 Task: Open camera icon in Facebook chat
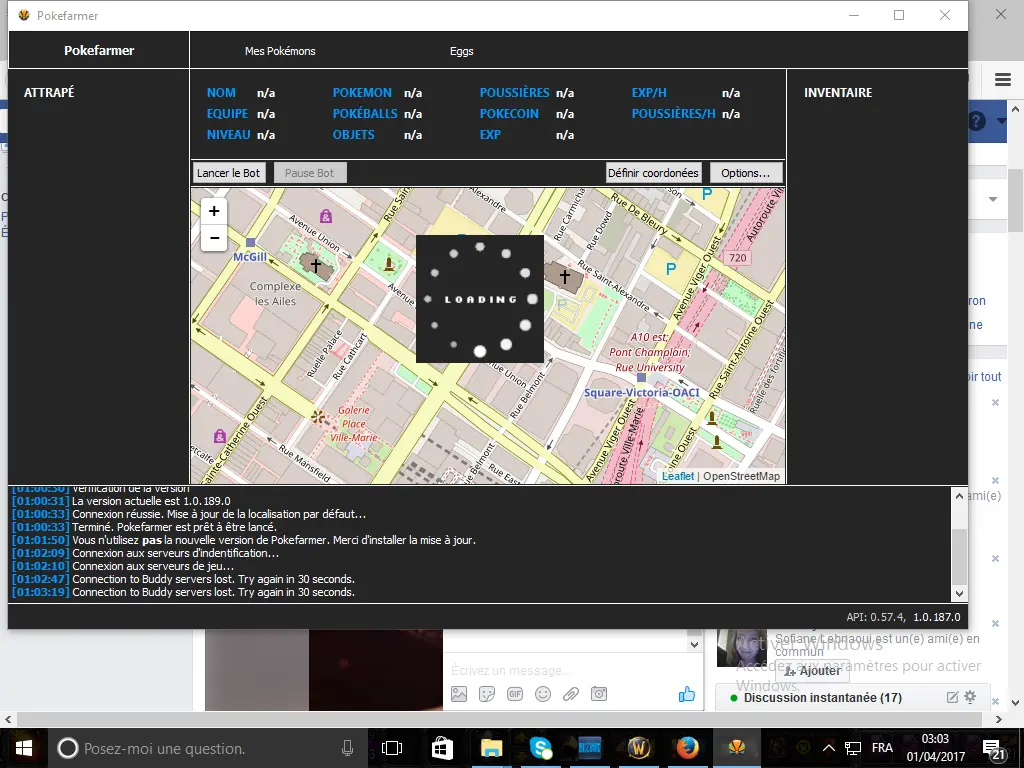click(x=599, y=694)
